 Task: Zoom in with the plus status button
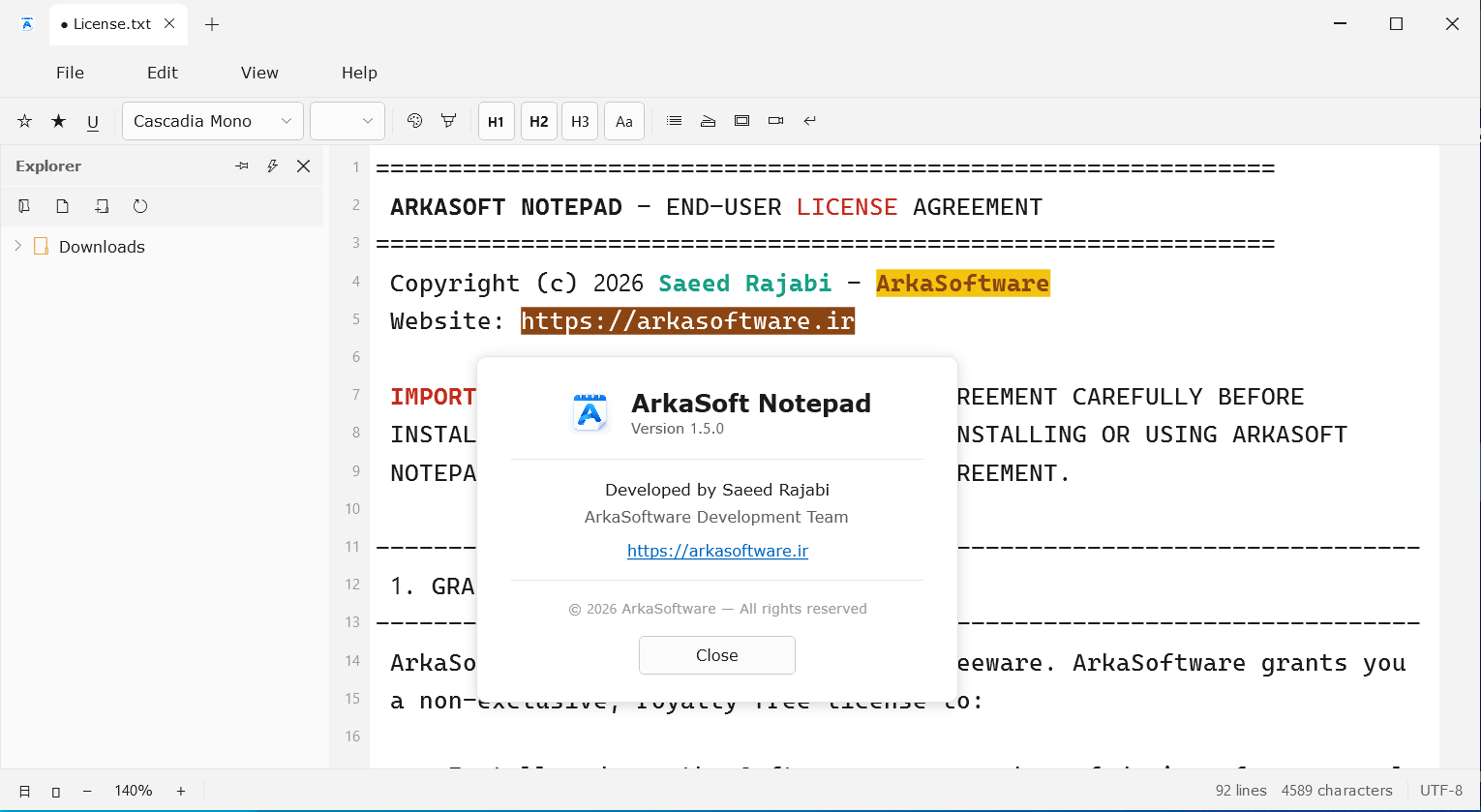click(x=181, y=791)
